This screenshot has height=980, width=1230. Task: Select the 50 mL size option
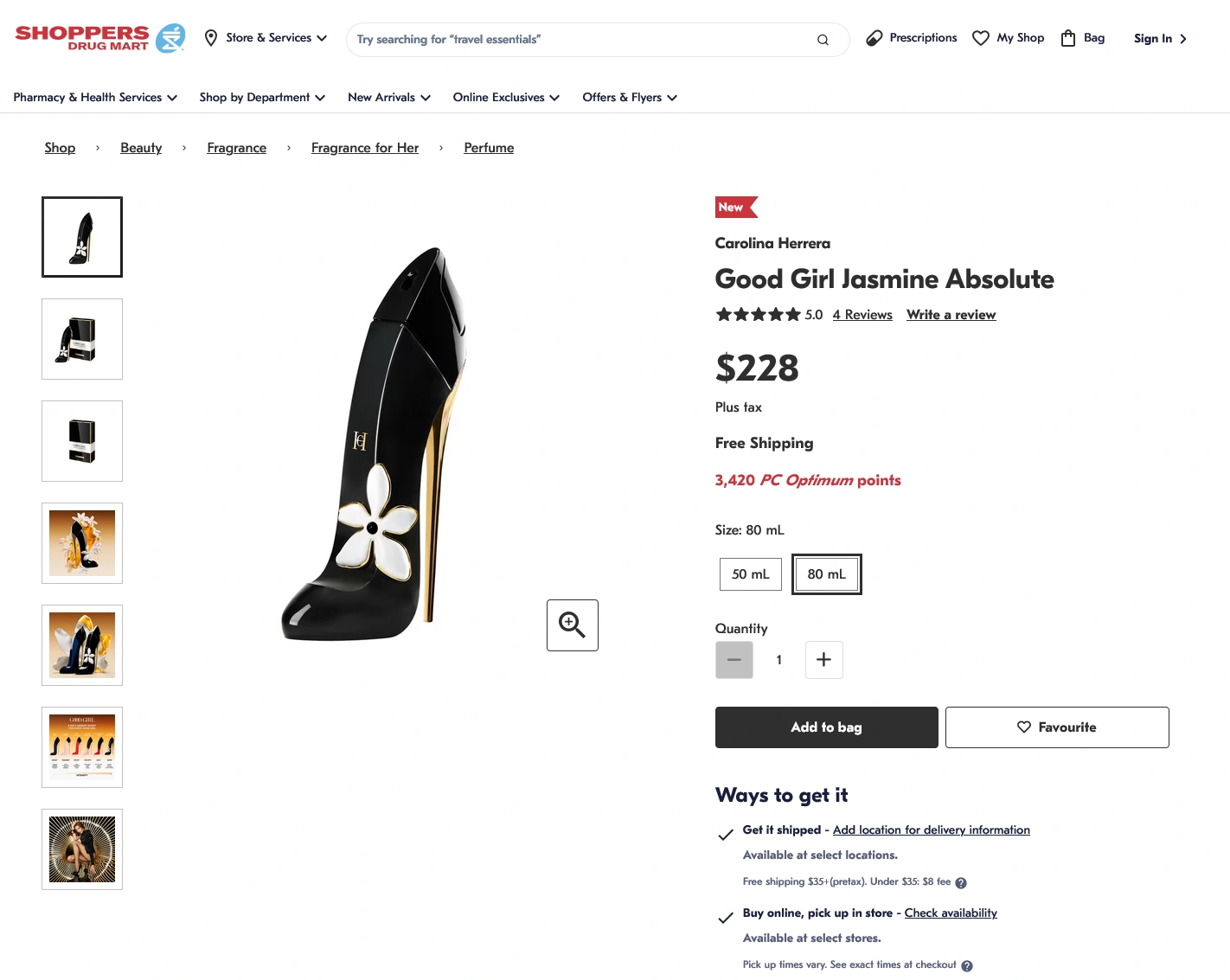coord(750,574)
